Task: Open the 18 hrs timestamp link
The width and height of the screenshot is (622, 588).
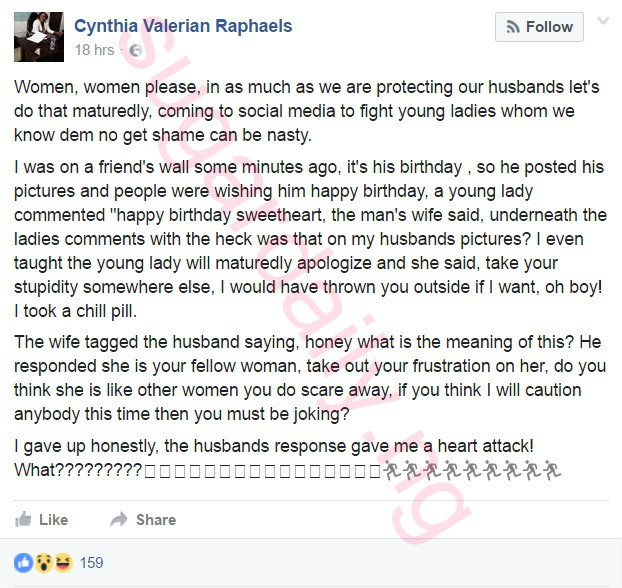Action: (94, 50)
